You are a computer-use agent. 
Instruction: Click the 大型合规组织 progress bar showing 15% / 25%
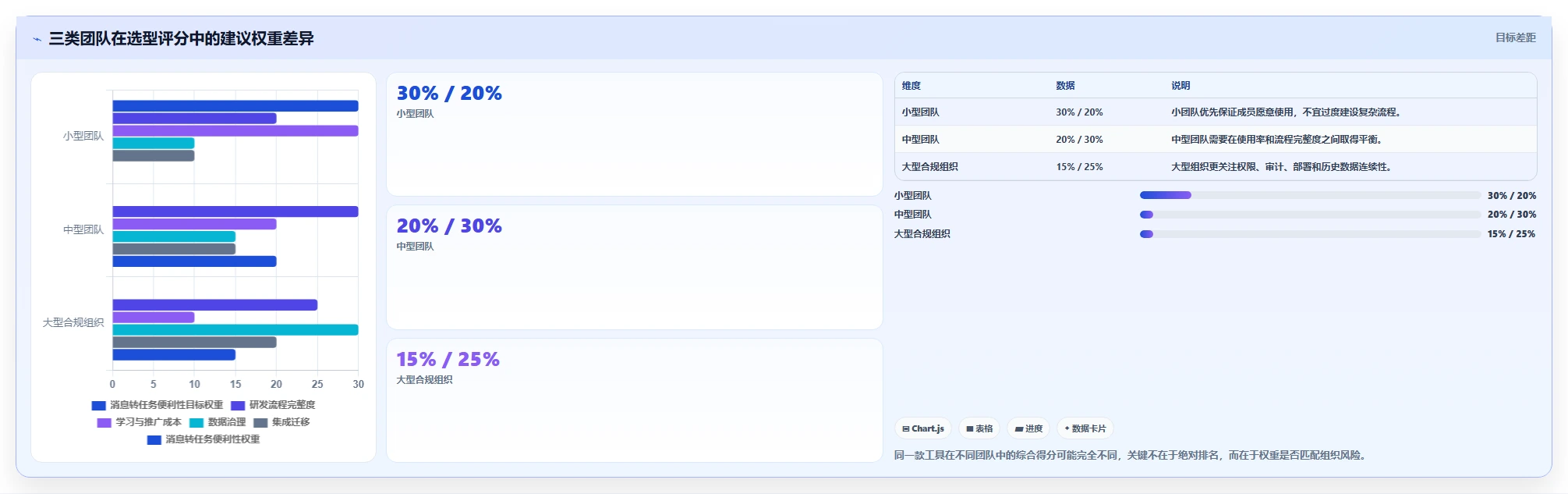pos(1310,234)
